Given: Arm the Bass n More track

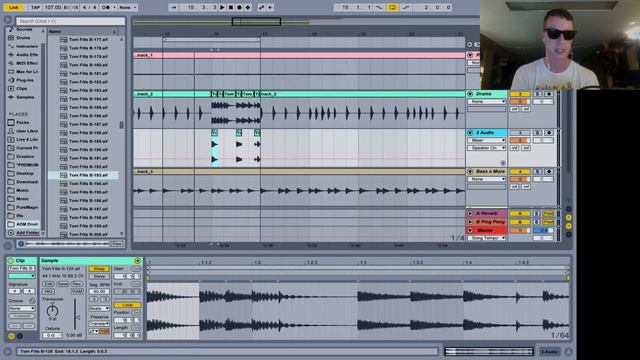Looking at the screenshot, I should [549, 171].
